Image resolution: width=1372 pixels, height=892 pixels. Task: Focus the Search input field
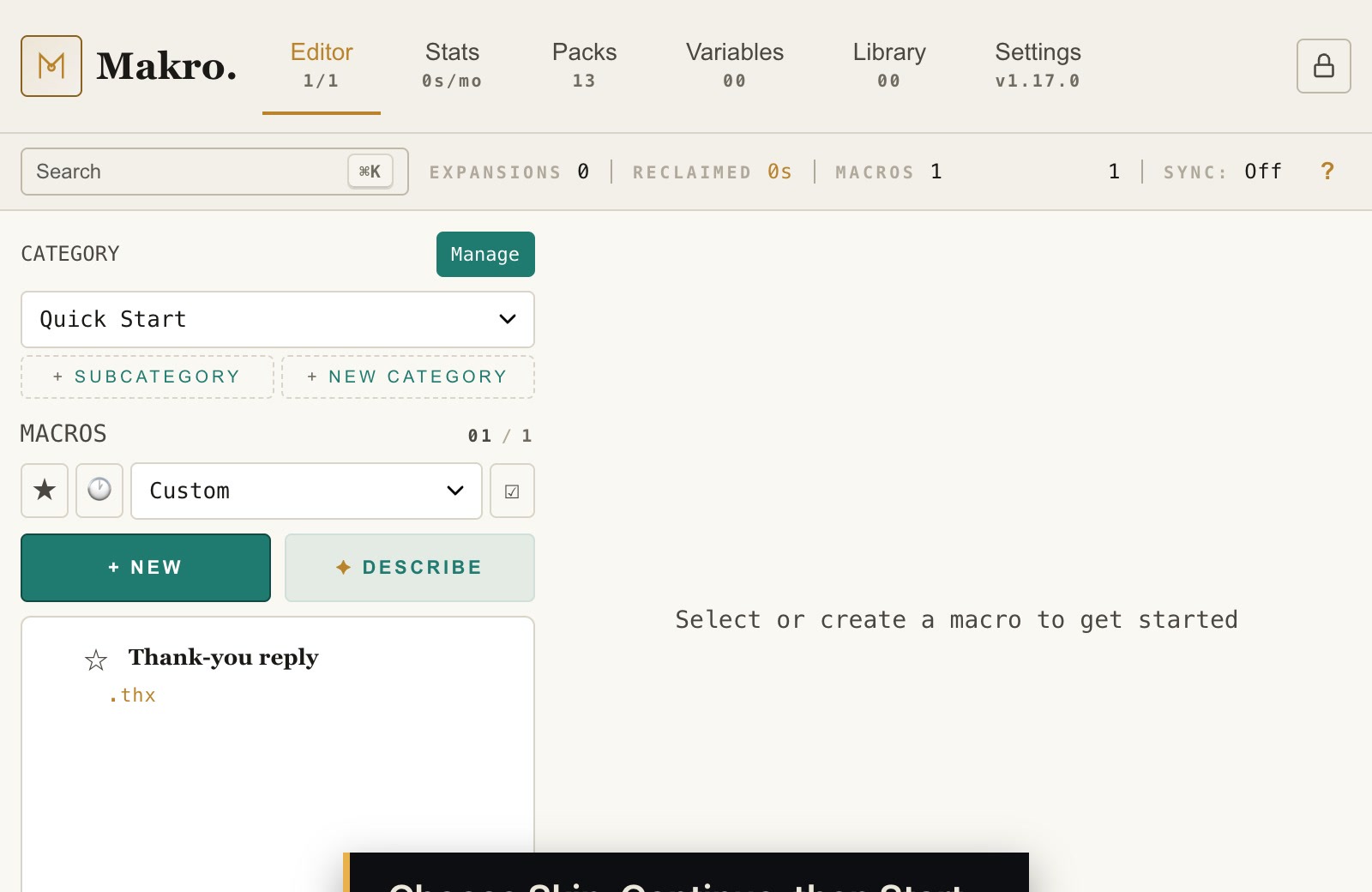(214, 172)
